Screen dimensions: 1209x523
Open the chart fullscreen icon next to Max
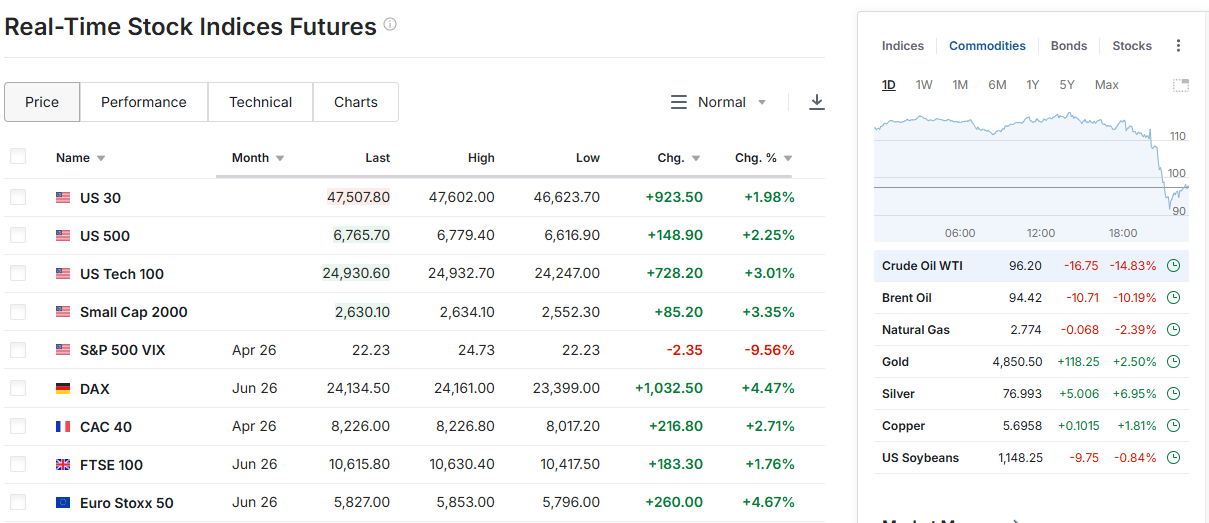click(x=1181, y=85)
